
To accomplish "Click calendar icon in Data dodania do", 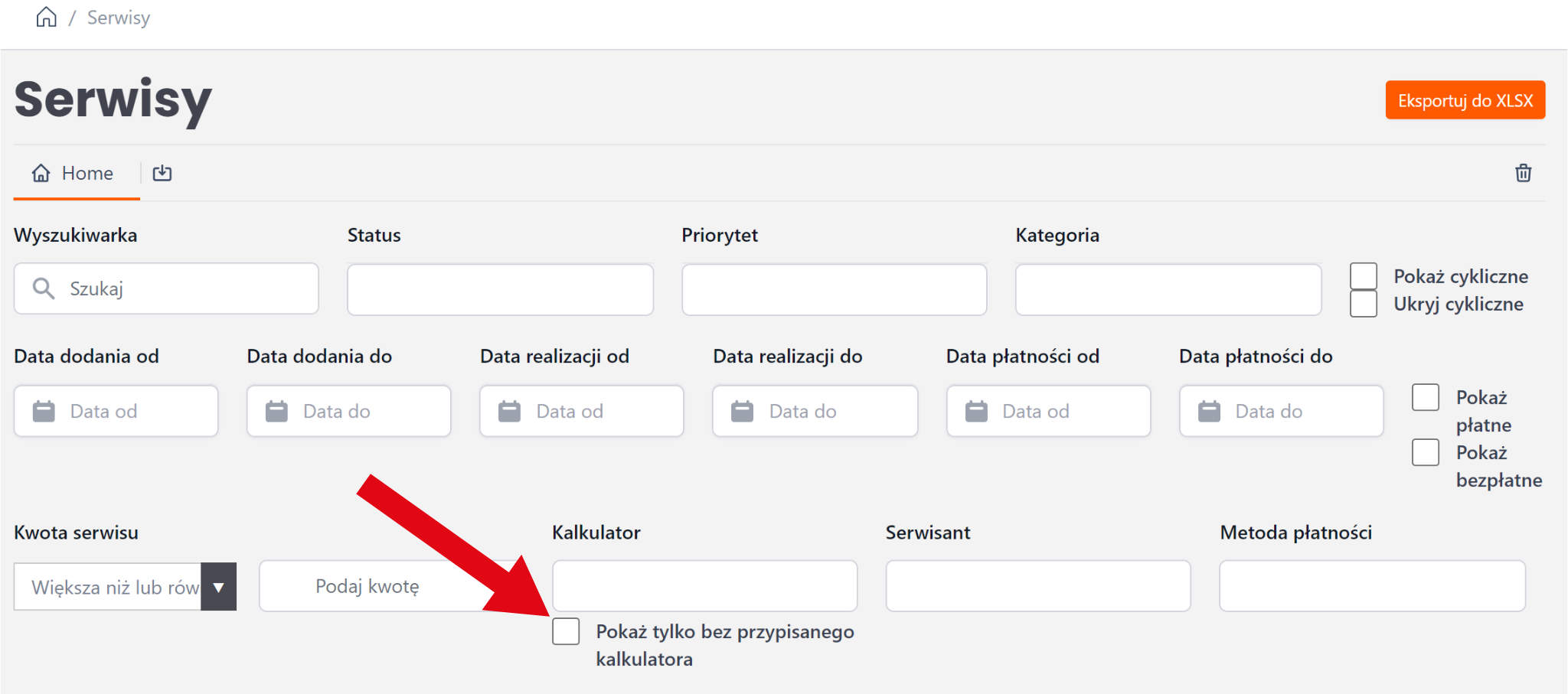I will pyautogui.click(x=276, y=411).
